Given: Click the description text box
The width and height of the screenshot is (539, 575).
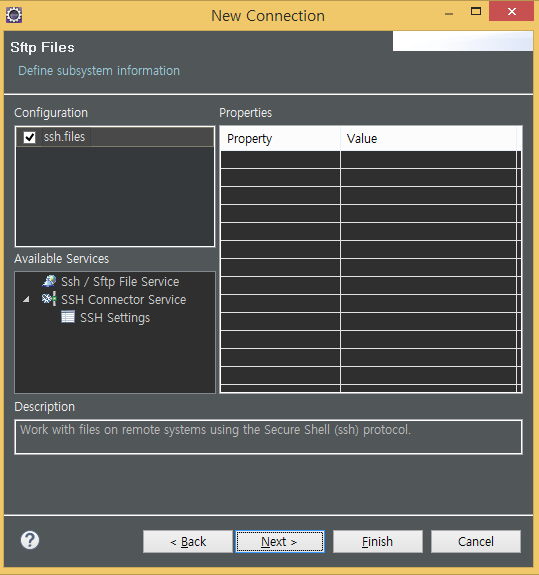Looking at the screenshot, I should click(268, 437).
